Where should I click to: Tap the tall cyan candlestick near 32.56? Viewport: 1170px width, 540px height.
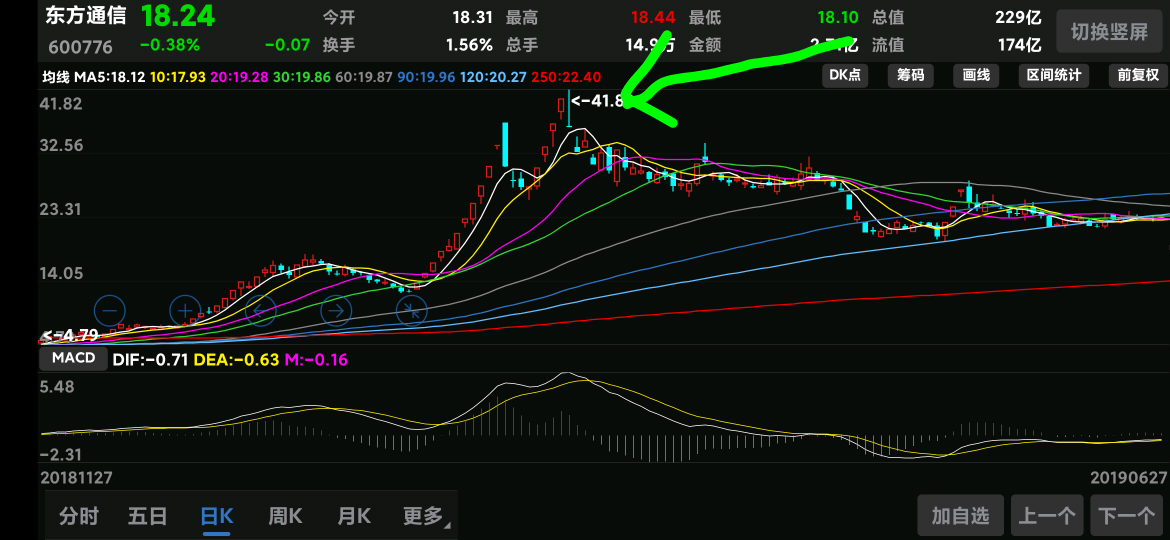[x=505, y=144]
